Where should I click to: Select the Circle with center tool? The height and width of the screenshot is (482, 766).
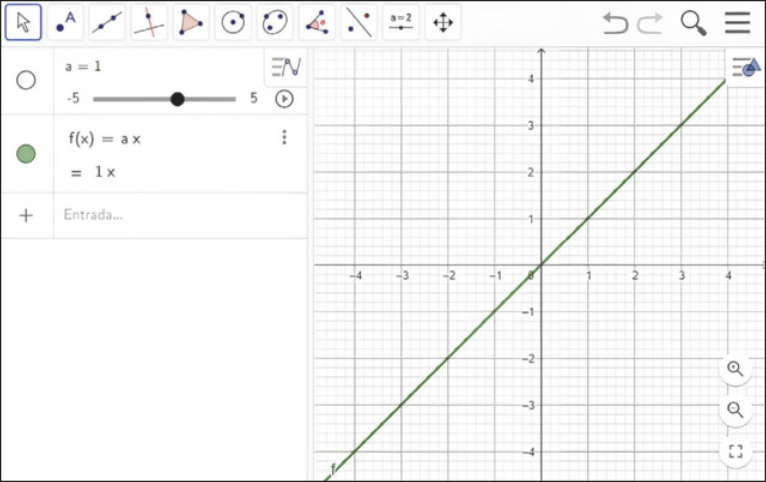click(233, 22)
